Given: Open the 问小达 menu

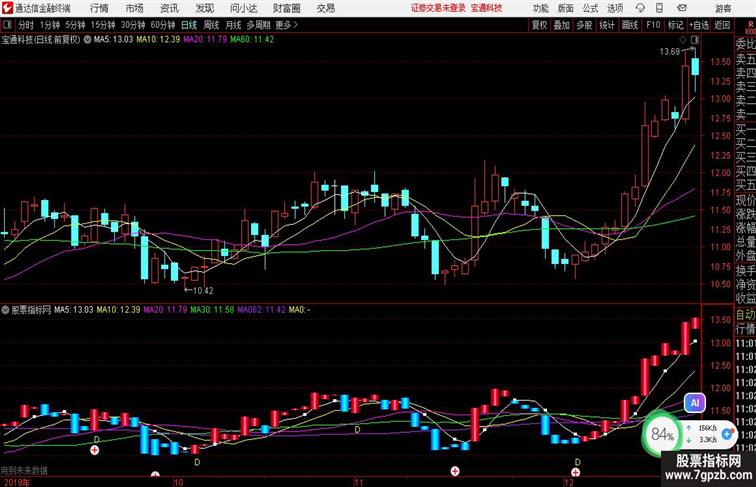Looking at the screenshot, I should 244,8.
